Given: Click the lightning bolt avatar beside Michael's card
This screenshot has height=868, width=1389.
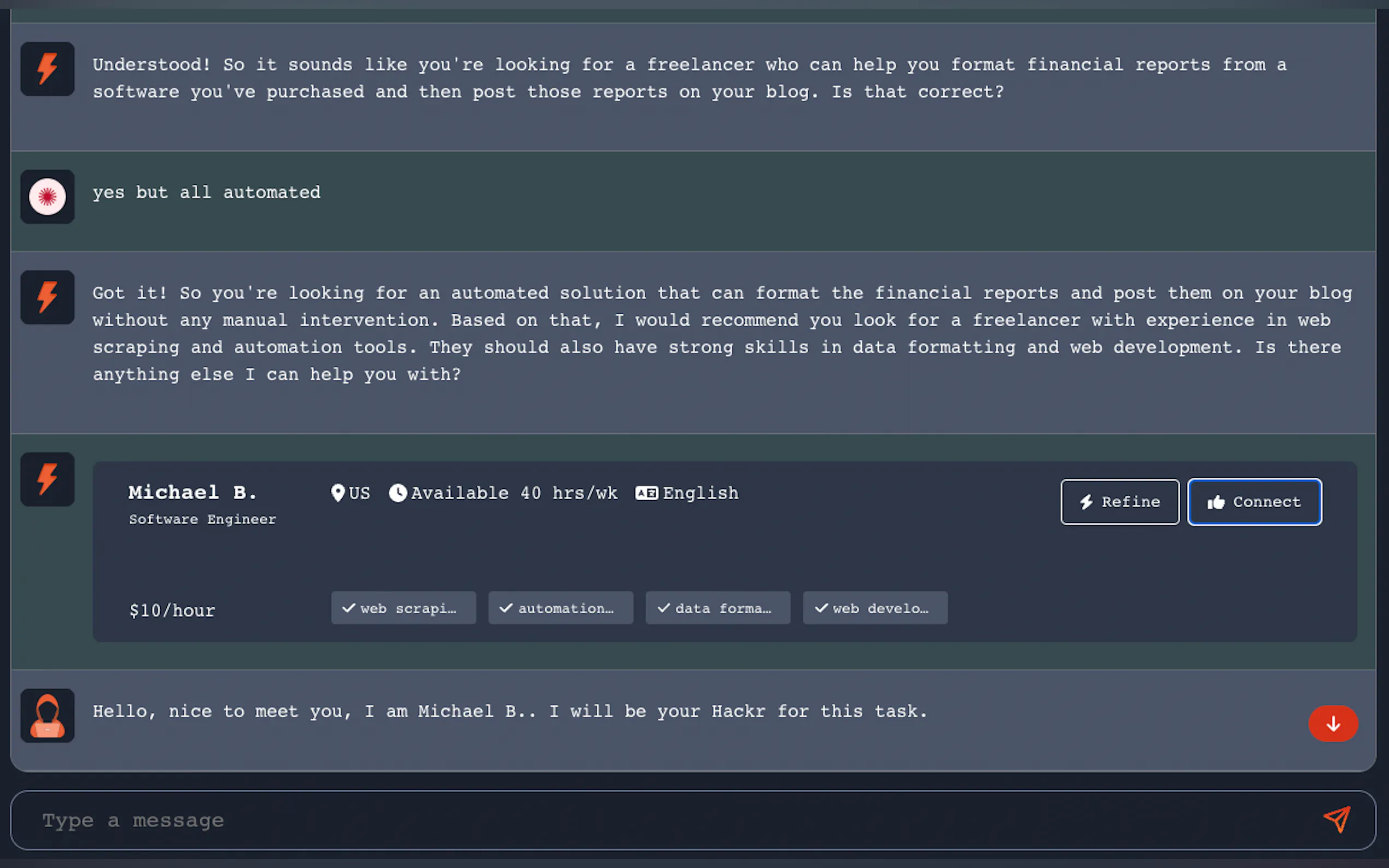Looking at the screenshot, I should [x=48, y=479].
